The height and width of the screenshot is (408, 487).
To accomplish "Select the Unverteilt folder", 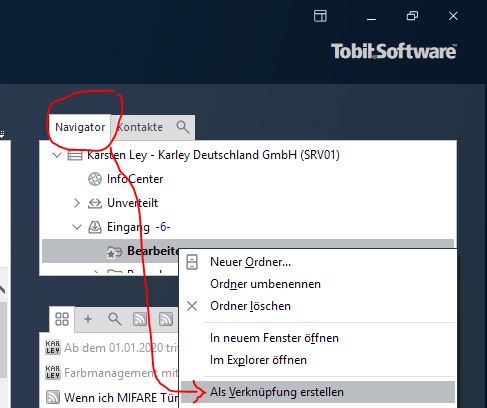I will click(132, 203).
